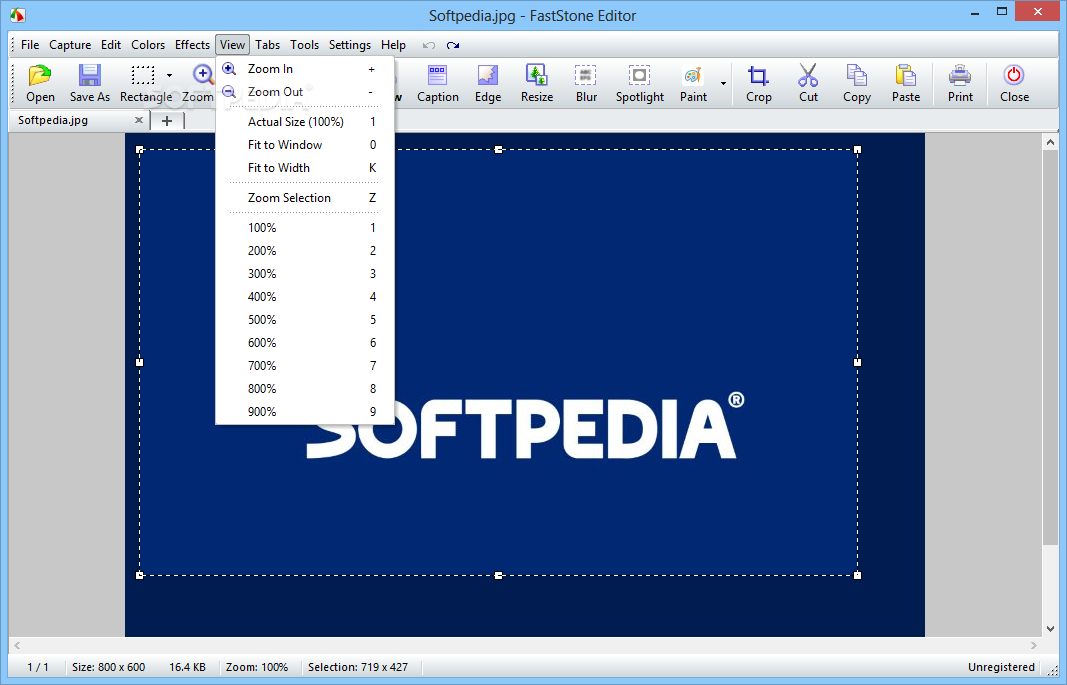Viewport: 1067px width, 685px height.
Task: Set zoom to 800% in menu
Action: (x=305, y=389)
